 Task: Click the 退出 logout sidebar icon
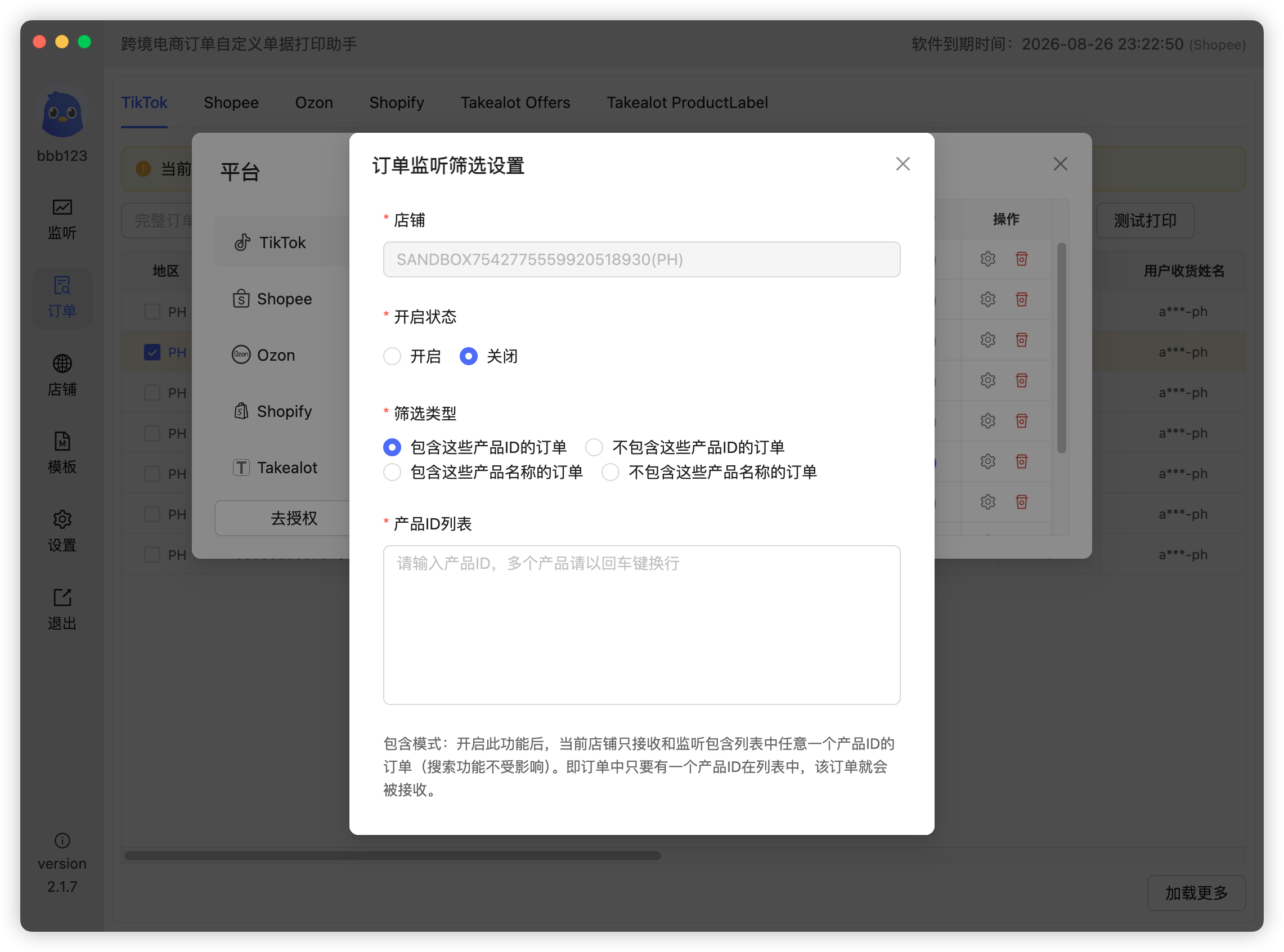62,609
